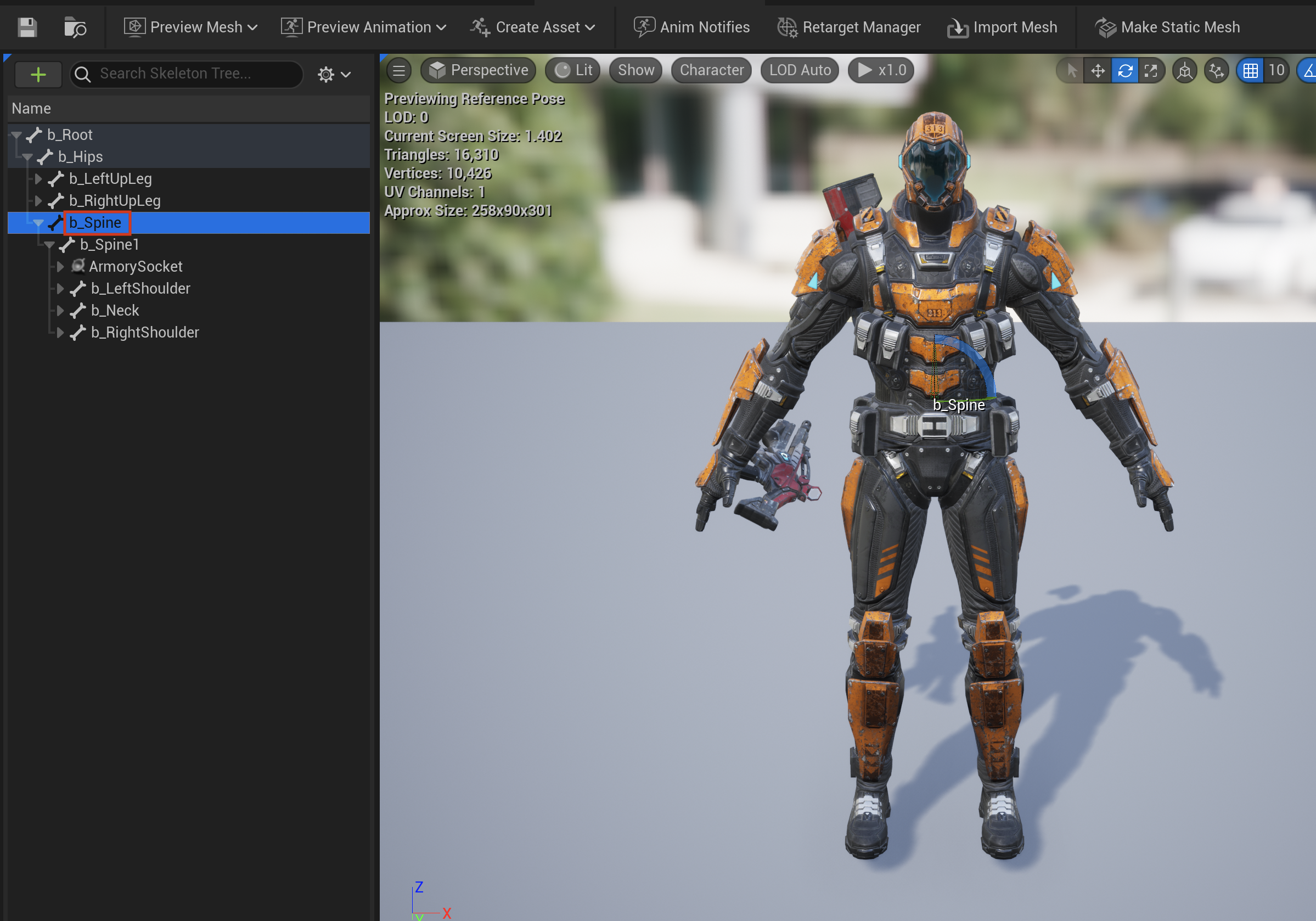Toggle the surface snapping icon
The image size is (1316, 921).
1216,70
